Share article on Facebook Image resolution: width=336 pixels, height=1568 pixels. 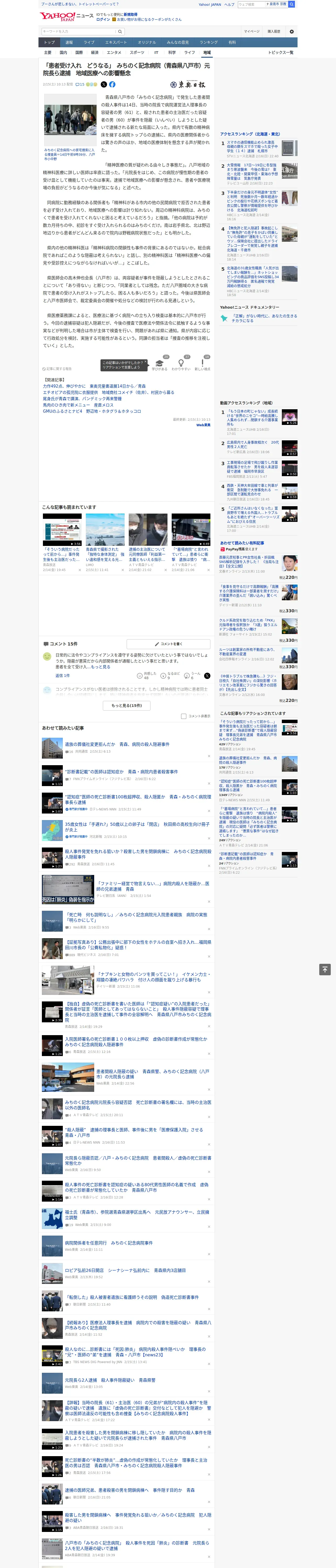(x=112, y=85)
